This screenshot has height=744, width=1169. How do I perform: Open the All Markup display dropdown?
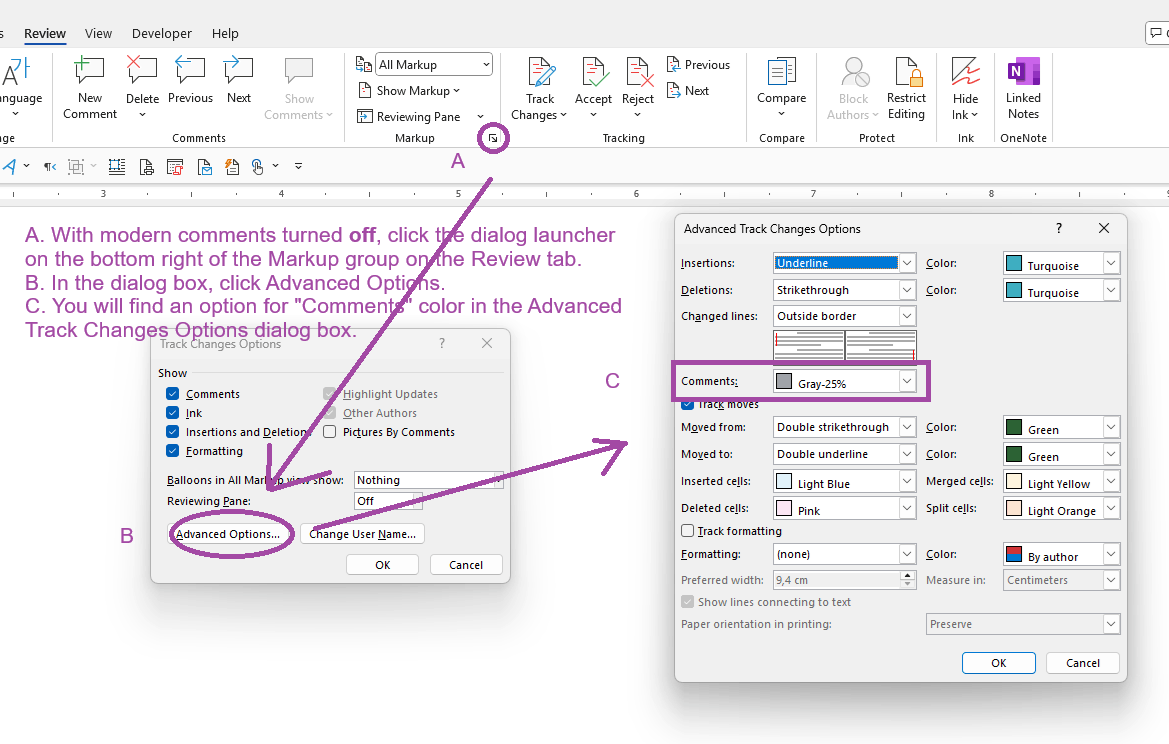pos(434,65)
